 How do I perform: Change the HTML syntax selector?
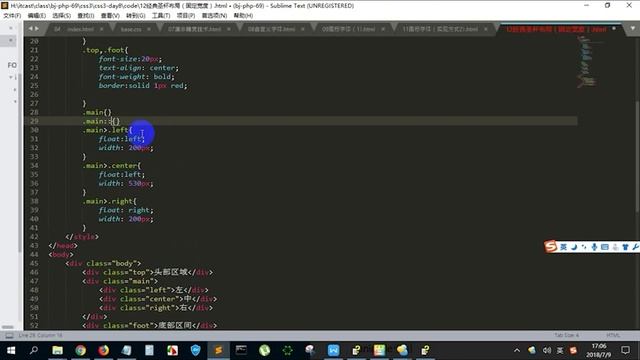point(613,335)
